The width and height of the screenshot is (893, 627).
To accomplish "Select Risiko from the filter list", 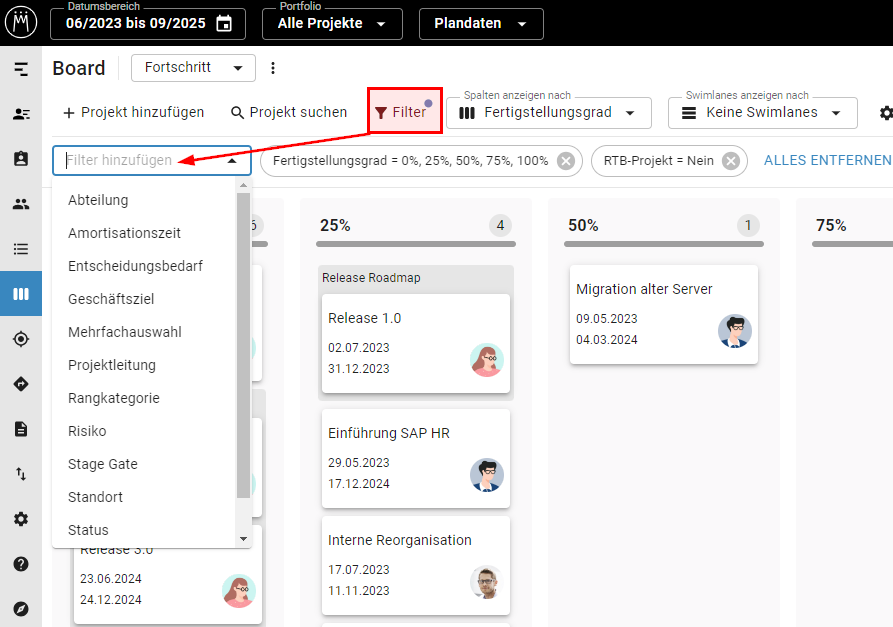I will coord(144,432).
